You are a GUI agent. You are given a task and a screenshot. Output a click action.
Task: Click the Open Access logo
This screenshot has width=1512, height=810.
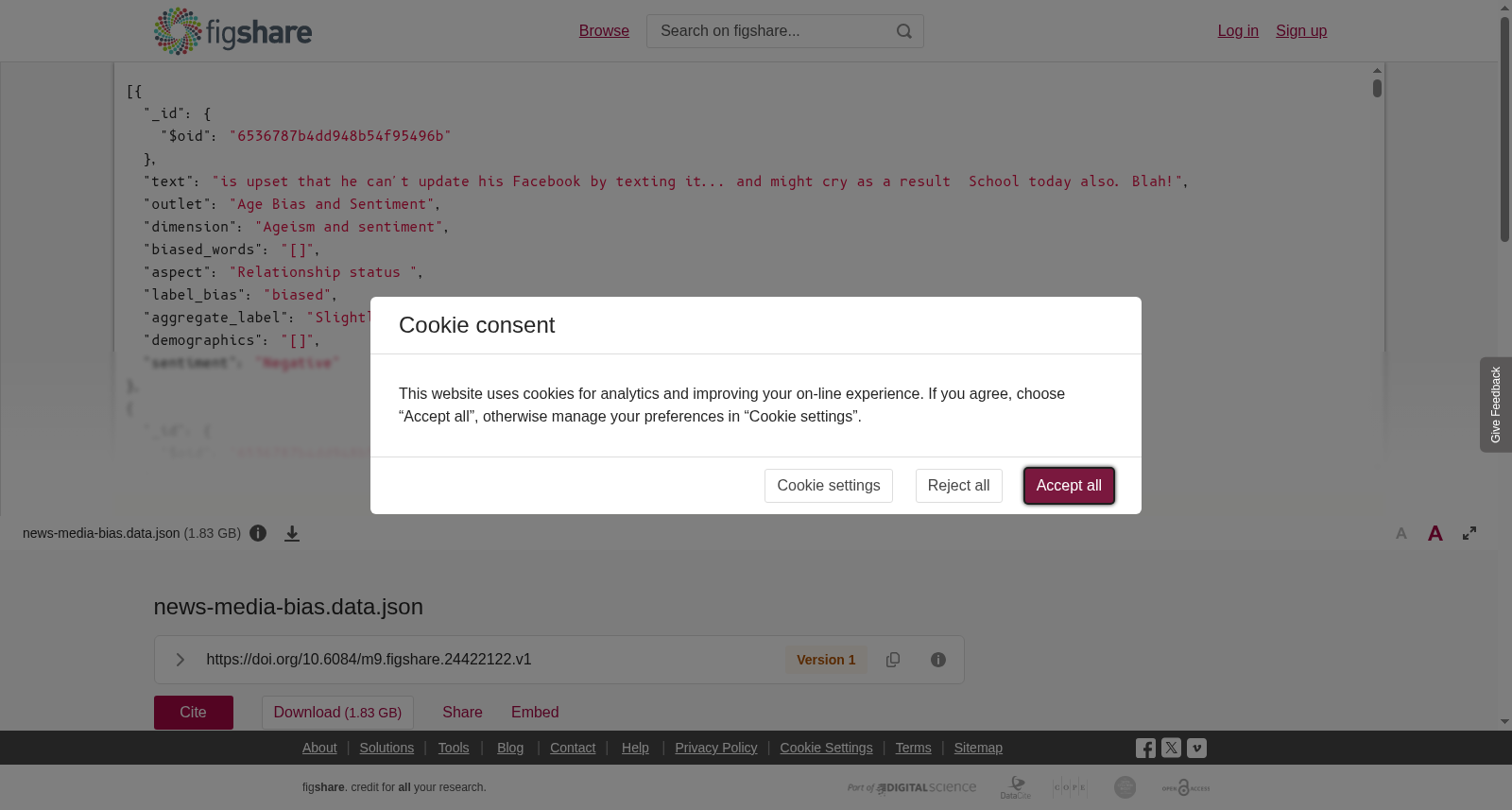(x=1186, y=787)
